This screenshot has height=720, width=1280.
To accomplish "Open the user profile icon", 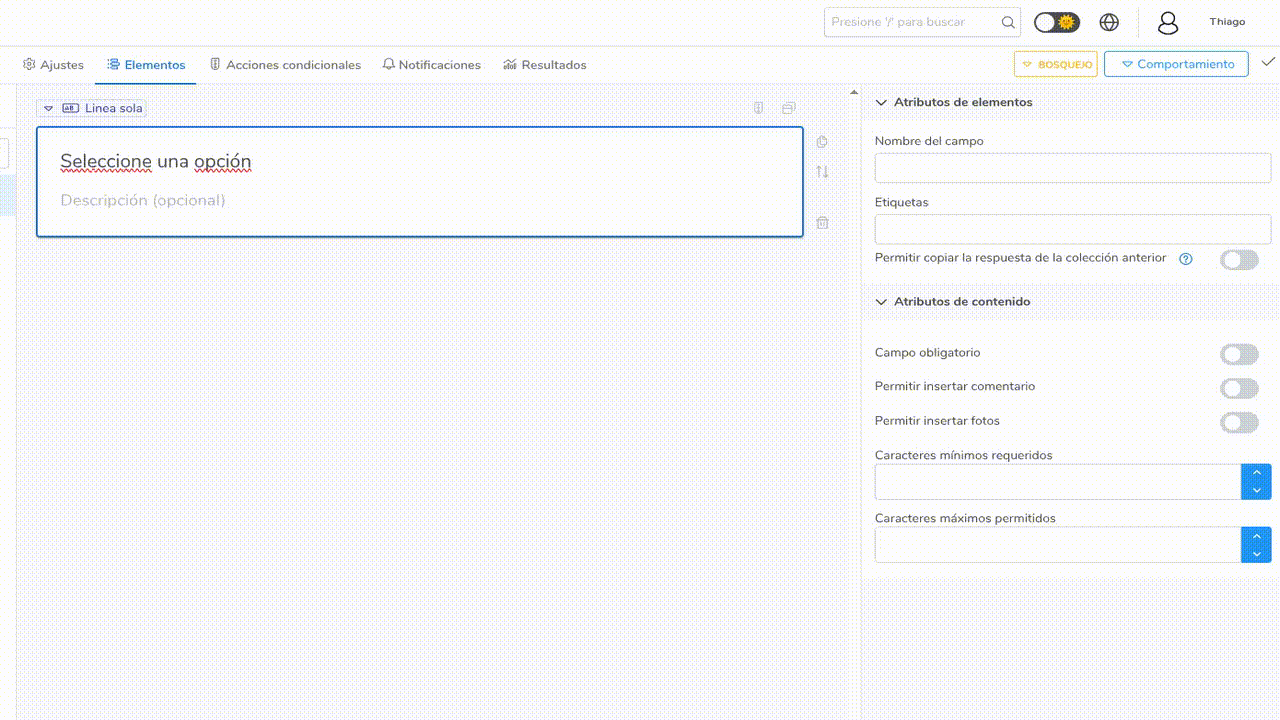I will [x=1167, y=23].
